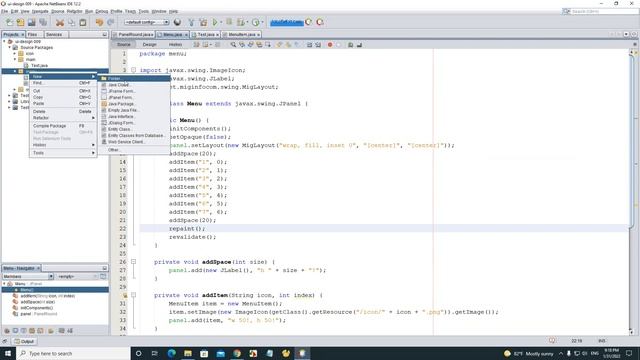640x360 pixels.
Task: Open File Explorer from taskbar
Action: pyautogui.click(x=188, y=353)
